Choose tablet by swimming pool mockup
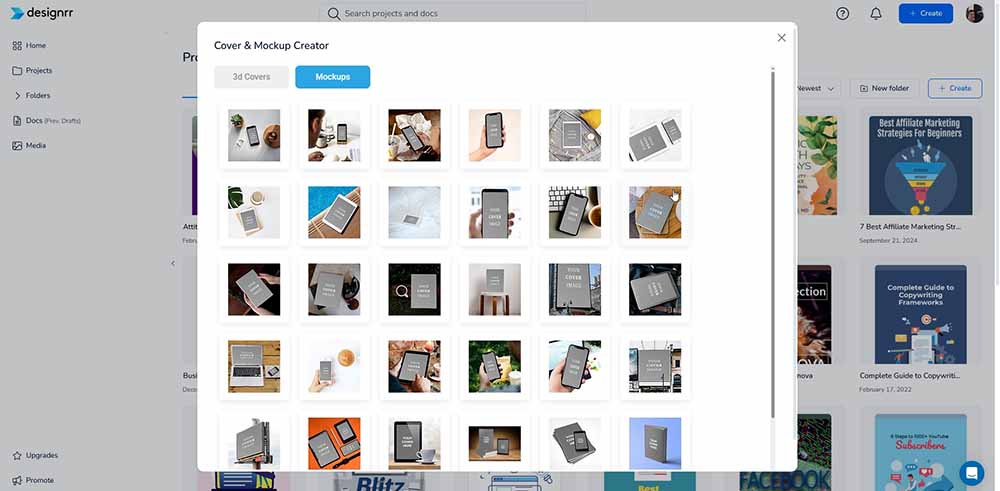 tap(334, 212)
